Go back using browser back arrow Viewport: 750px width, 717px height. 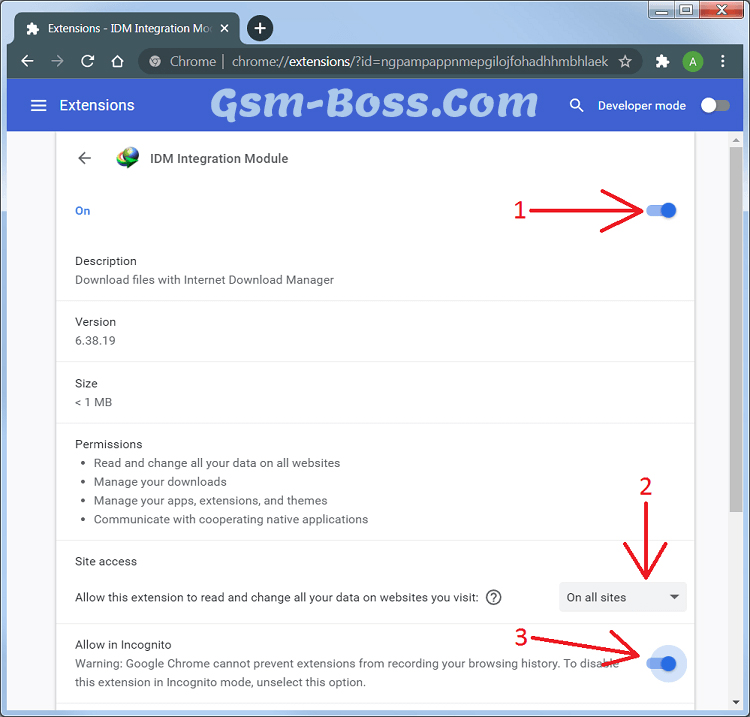(28, 61)
